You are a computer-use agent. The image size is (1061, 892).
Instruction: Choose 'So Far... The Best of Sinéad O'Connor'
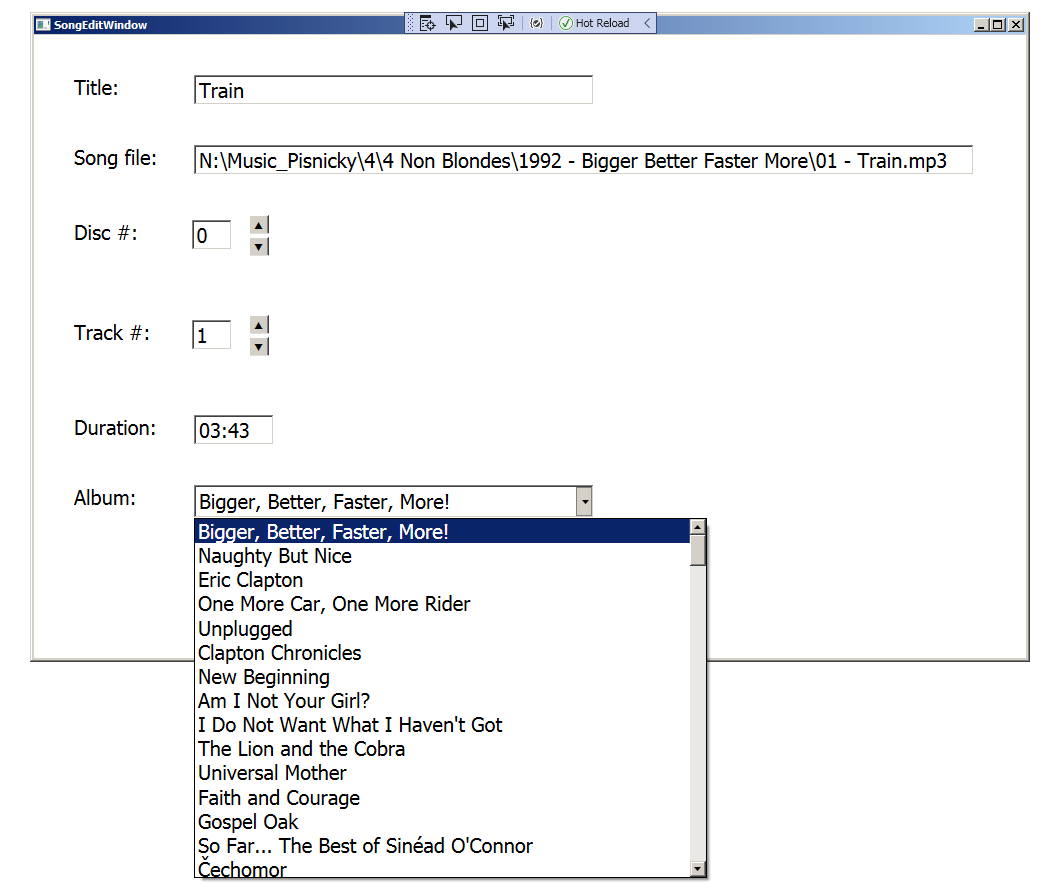[443, 847]
